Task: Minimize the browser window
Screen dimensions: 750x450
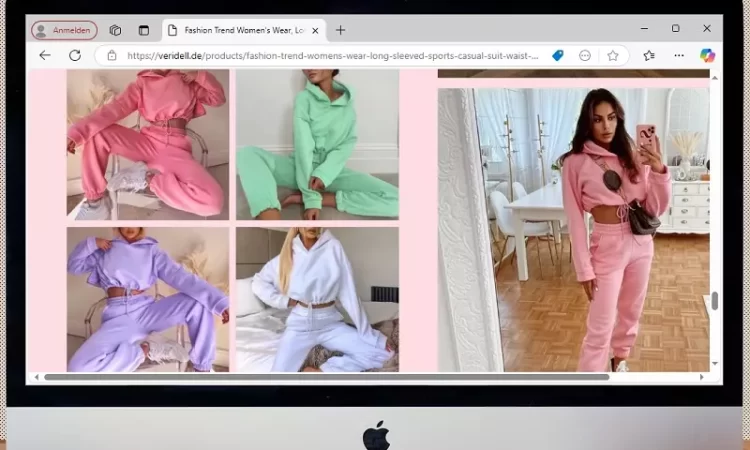Action: [644, 29]
